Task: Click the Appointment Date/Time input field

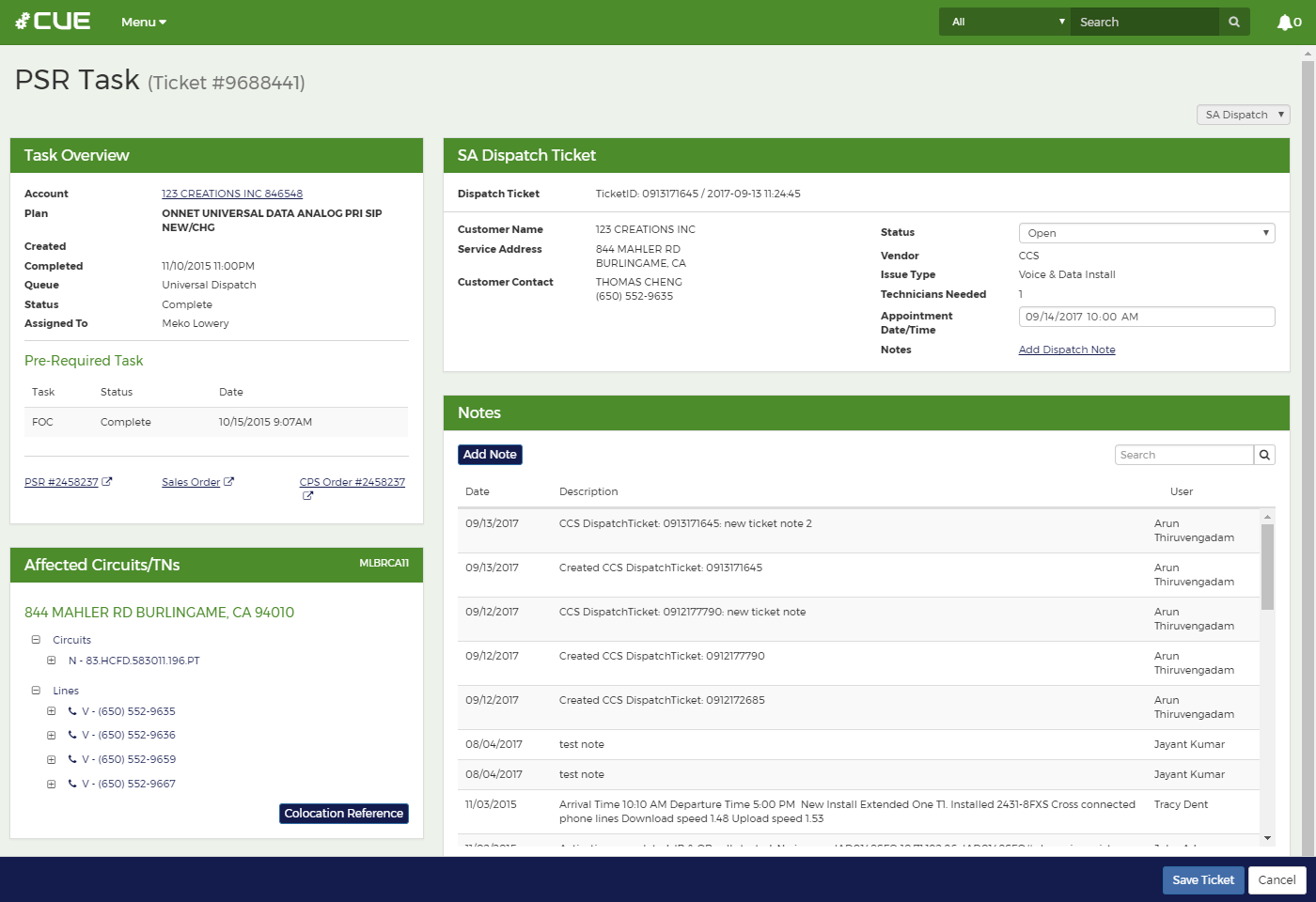Action: [1146, 317]
